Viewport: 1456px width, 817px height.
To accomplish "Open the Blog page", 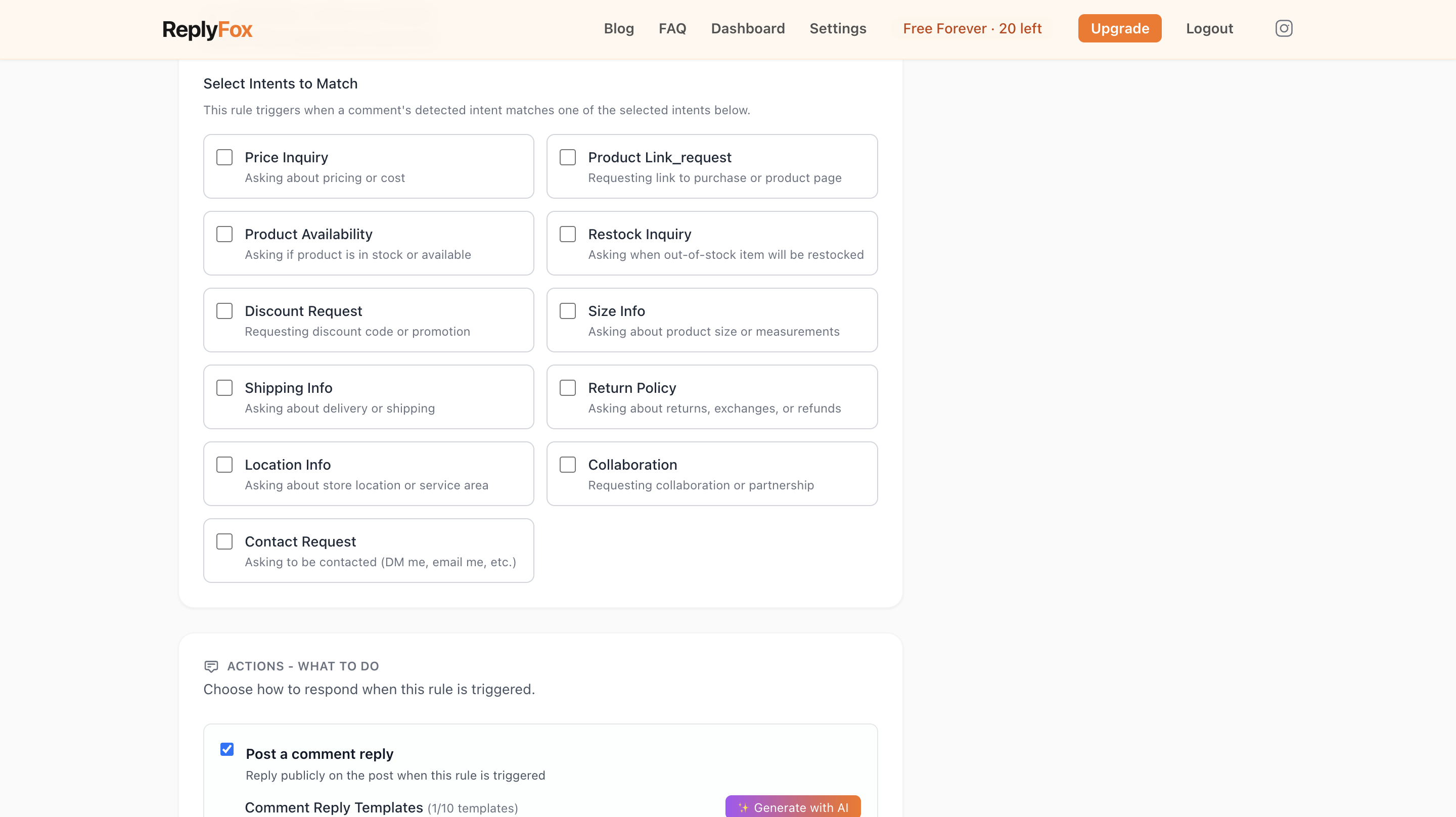I will (x=618, y=28).
